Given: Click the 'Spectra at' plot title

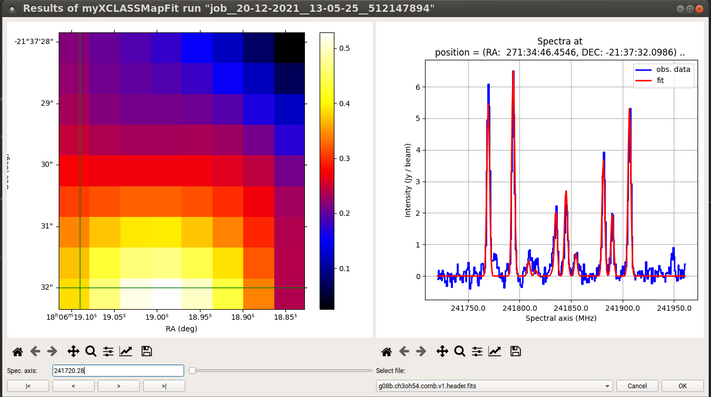Looking at the screenshot, I should click(x=560, y=41).
